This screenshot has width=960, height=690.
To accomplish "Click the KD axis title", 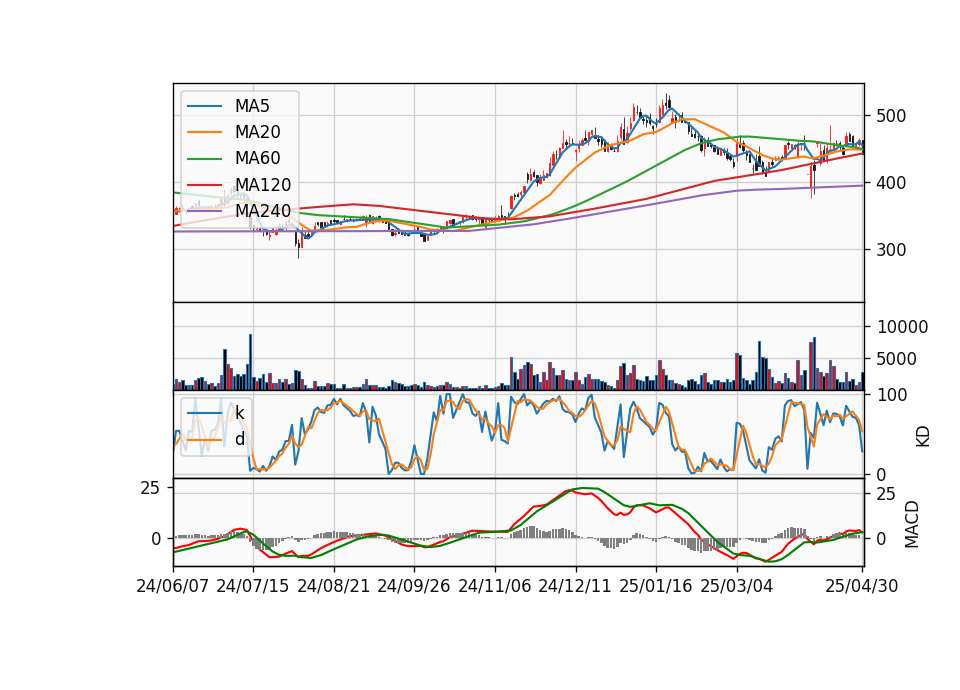I will pyautogui.click(x=923, y=437).
